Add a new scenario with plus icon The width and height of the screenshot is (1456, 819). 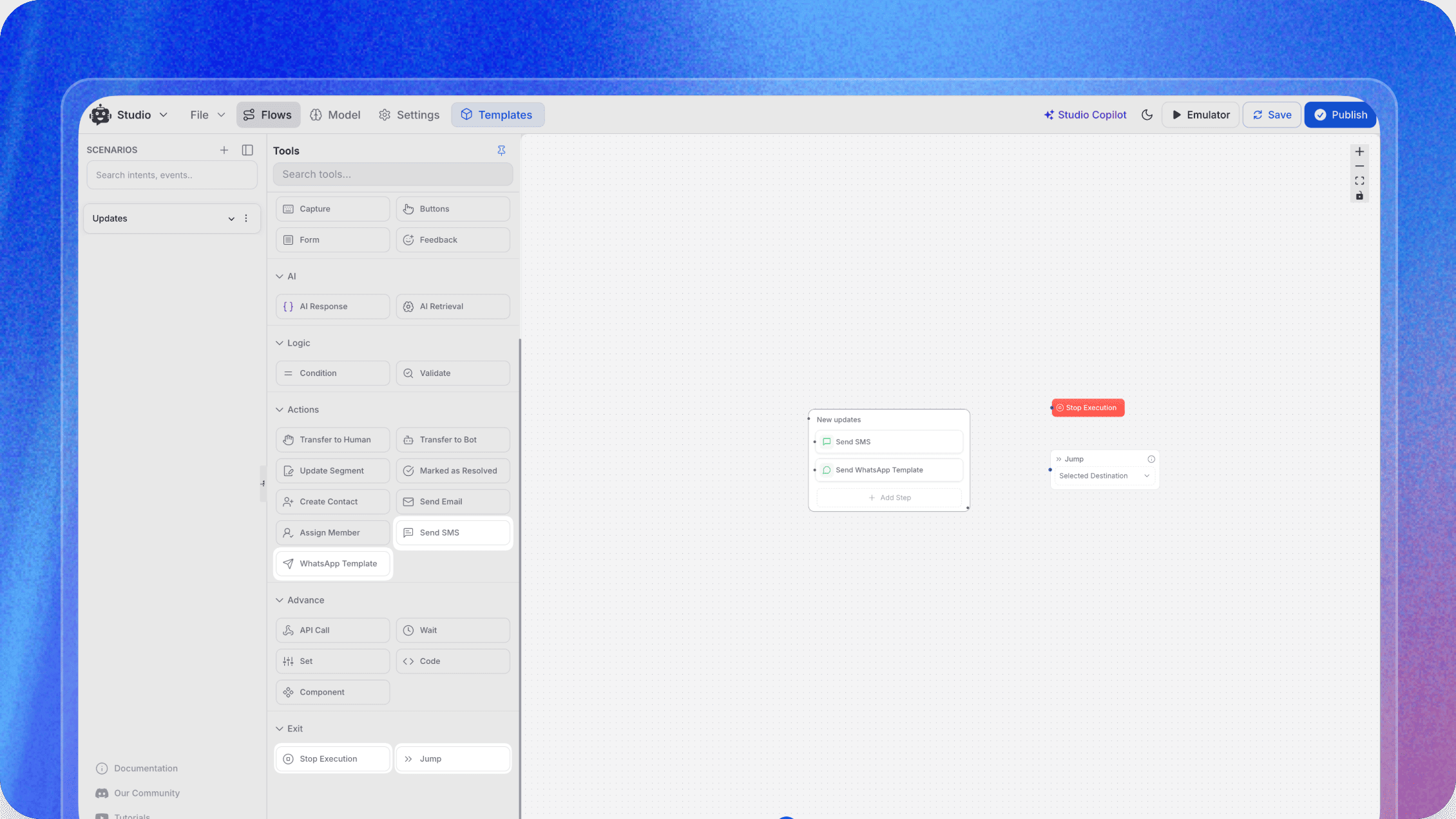[224, 150]
